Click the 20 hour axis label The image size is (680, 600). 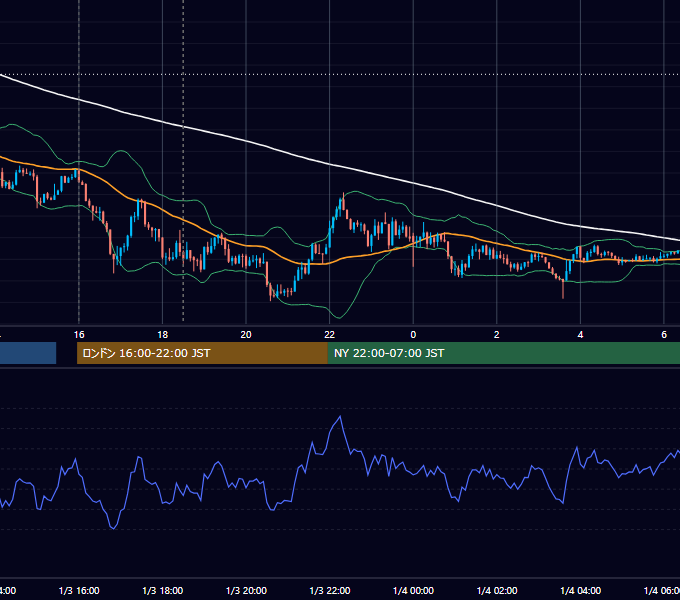[246, 335]
